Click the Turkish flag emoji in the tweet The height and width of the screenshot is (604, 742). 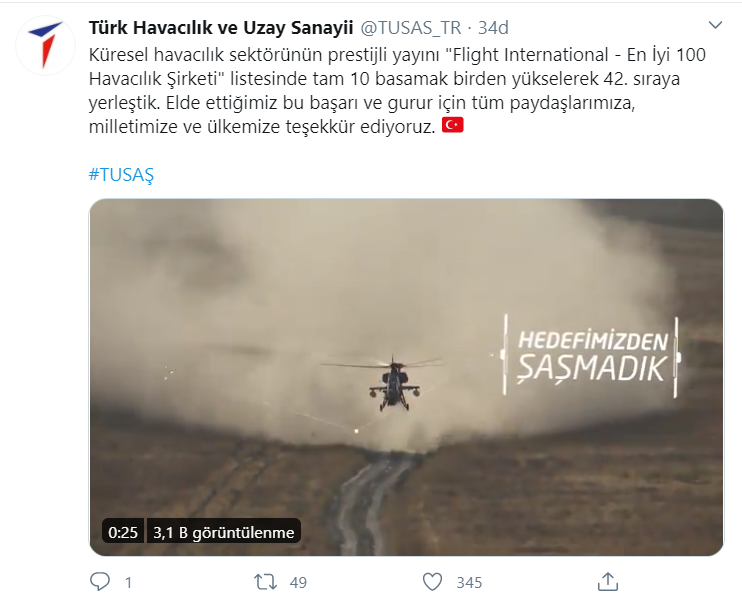(452, 125)
